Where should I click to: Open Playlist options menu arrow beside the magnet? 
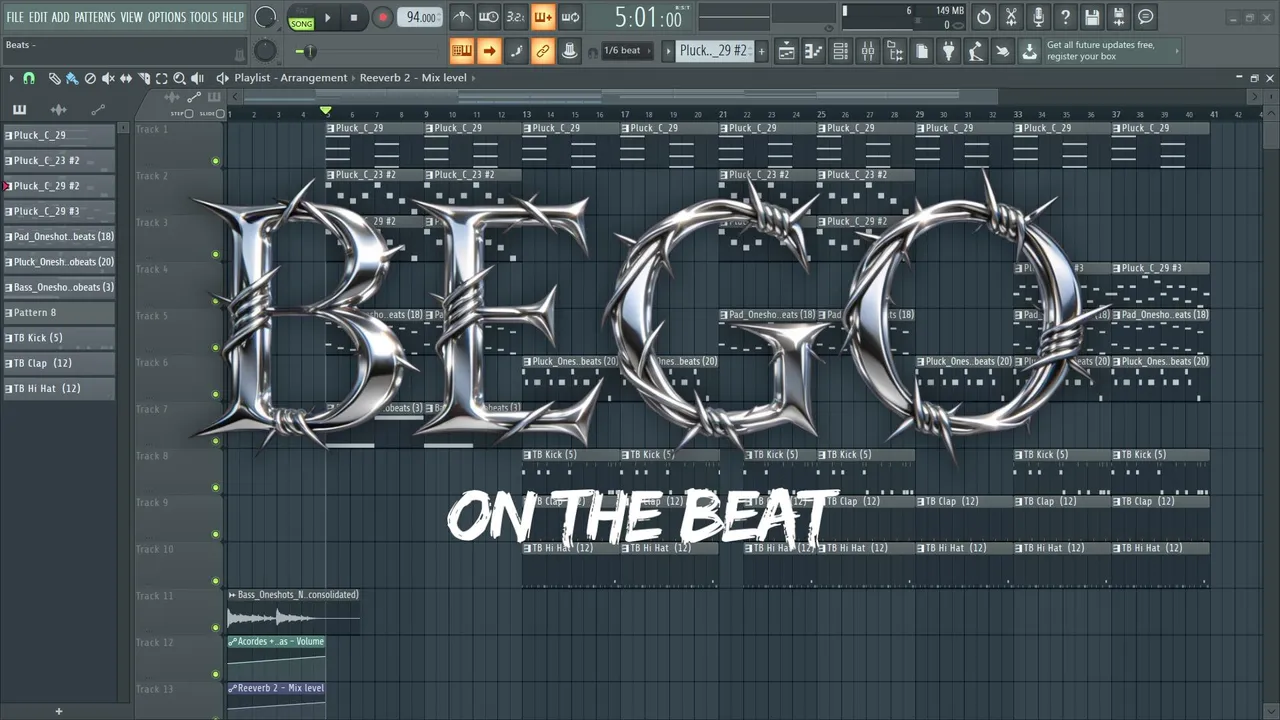pyautogui.click(x=11, y=78)
